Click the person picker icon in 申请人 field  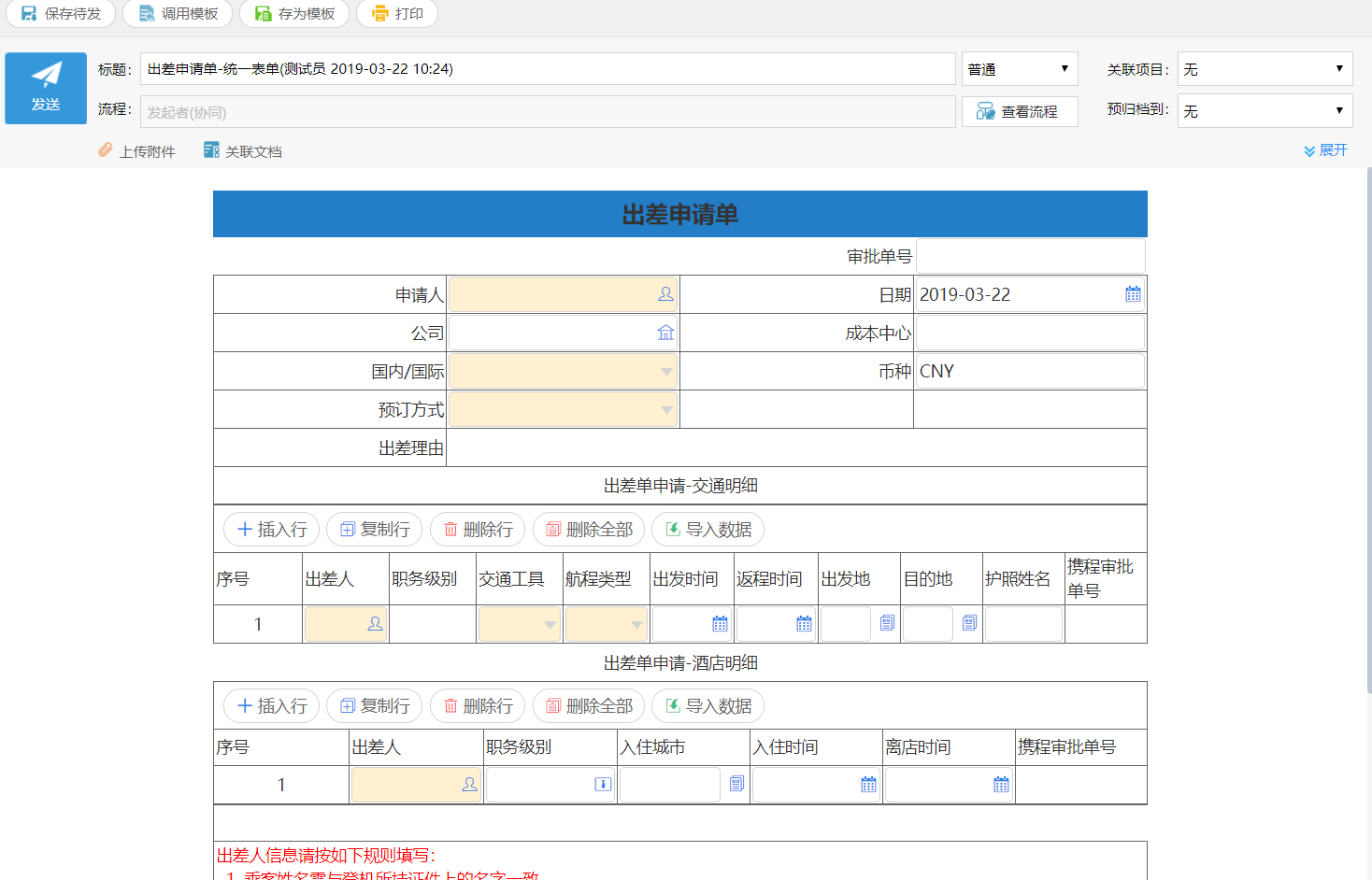pyautogui.click(x=665, y=294)
